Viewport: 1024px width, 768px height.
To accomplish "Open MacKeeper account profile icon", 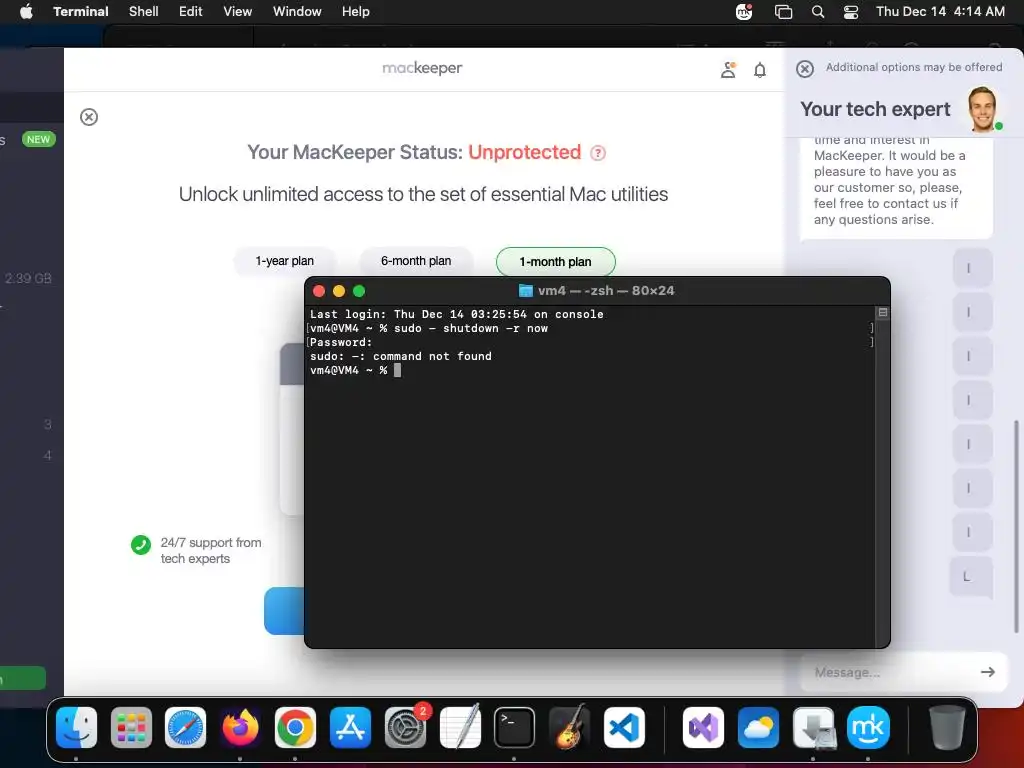I will [728, 70].
